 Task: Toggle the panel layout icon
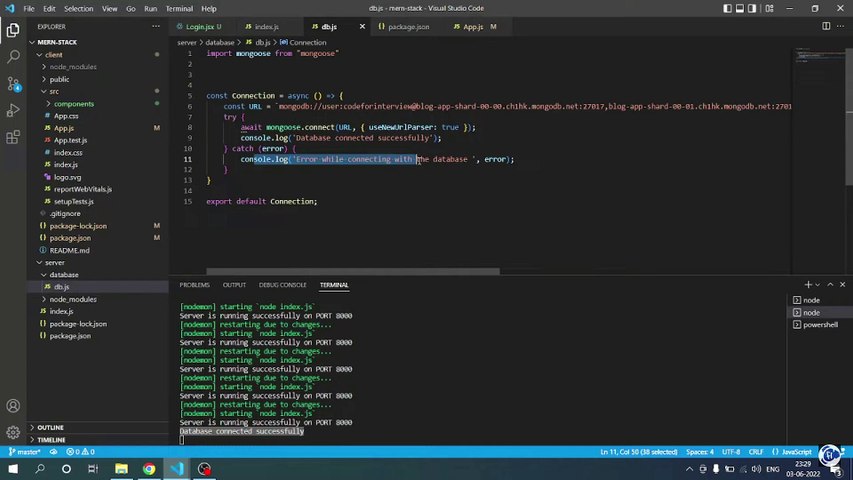[740, 9]
